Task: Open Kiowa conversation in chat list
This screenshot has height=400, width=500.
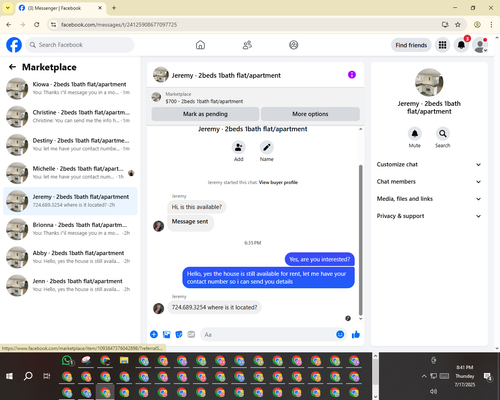Action: pyautogui.click(x=70, y=88)
